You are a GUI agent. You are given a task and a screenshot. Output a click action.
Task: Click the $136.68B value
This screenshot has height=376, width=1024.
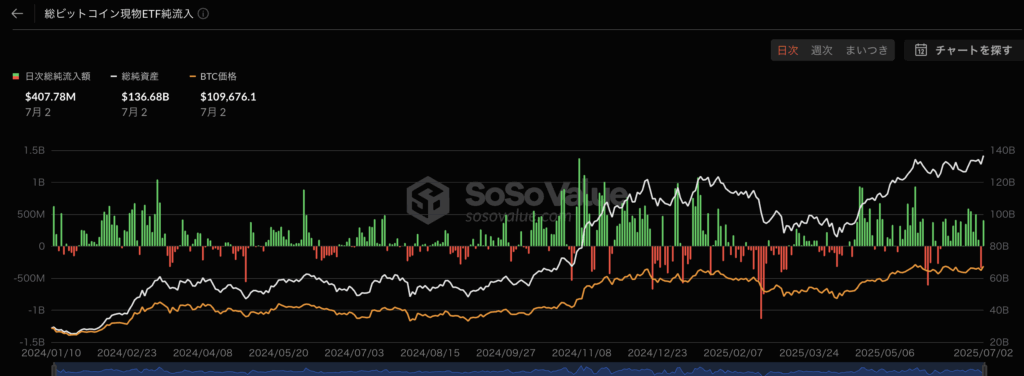tap(146, 97)
